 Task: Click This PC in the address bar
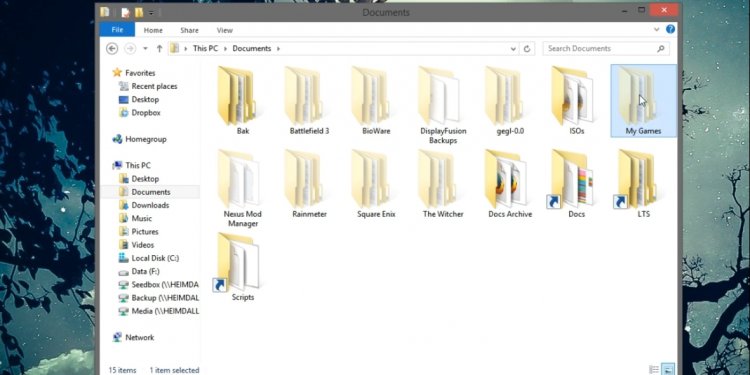tap(205, 48)
